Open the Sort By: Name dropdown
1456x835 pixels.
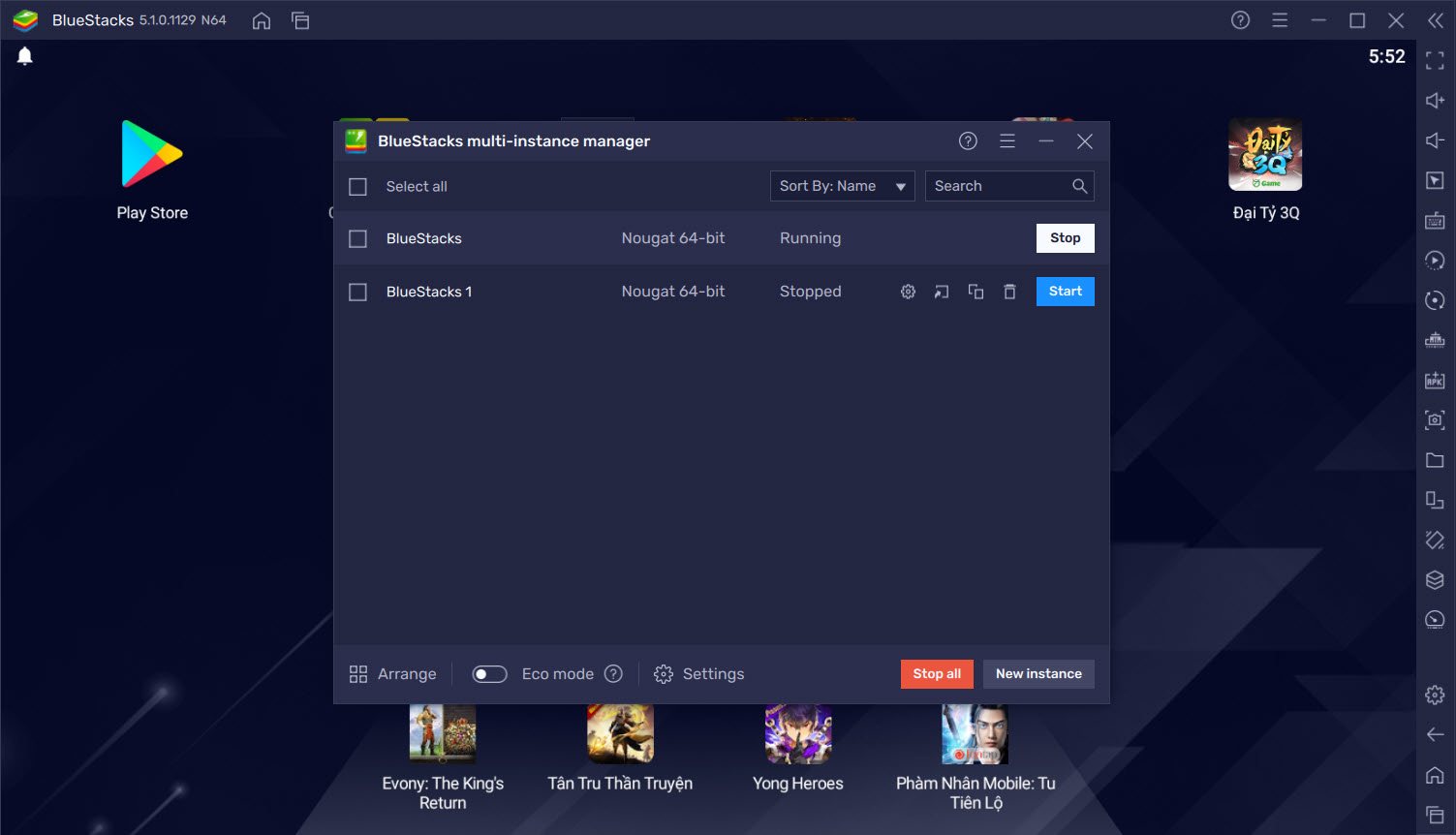tap(843, 186)
